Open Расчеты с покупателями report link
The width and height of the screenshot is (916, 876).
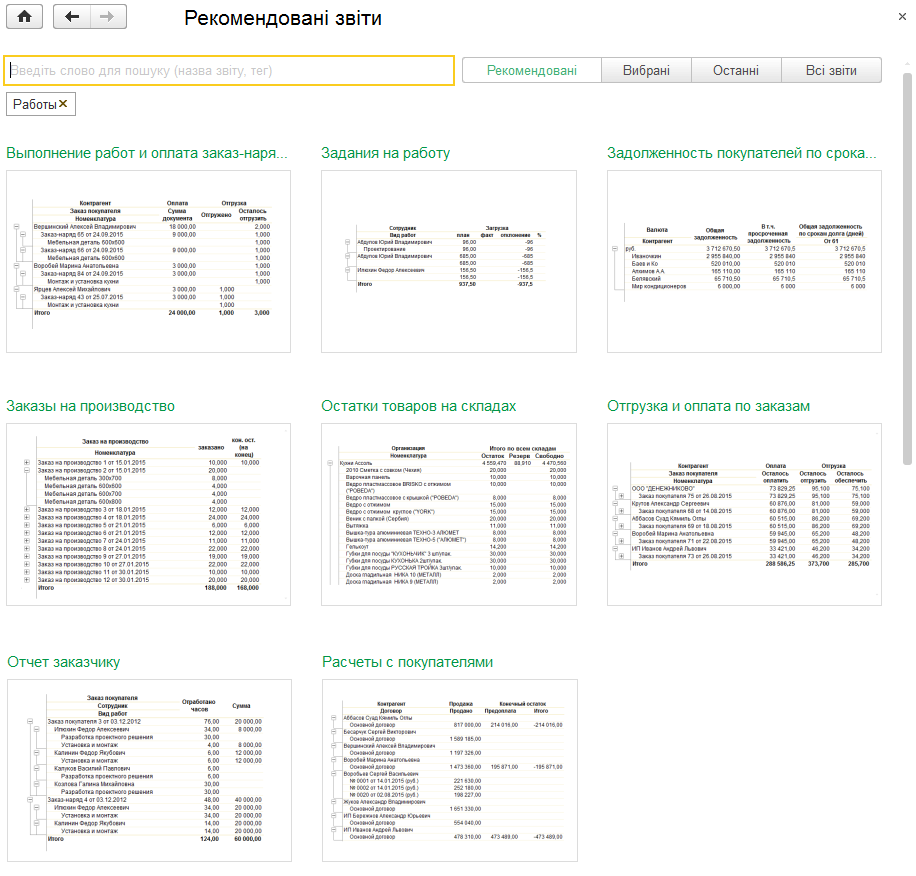408,662
